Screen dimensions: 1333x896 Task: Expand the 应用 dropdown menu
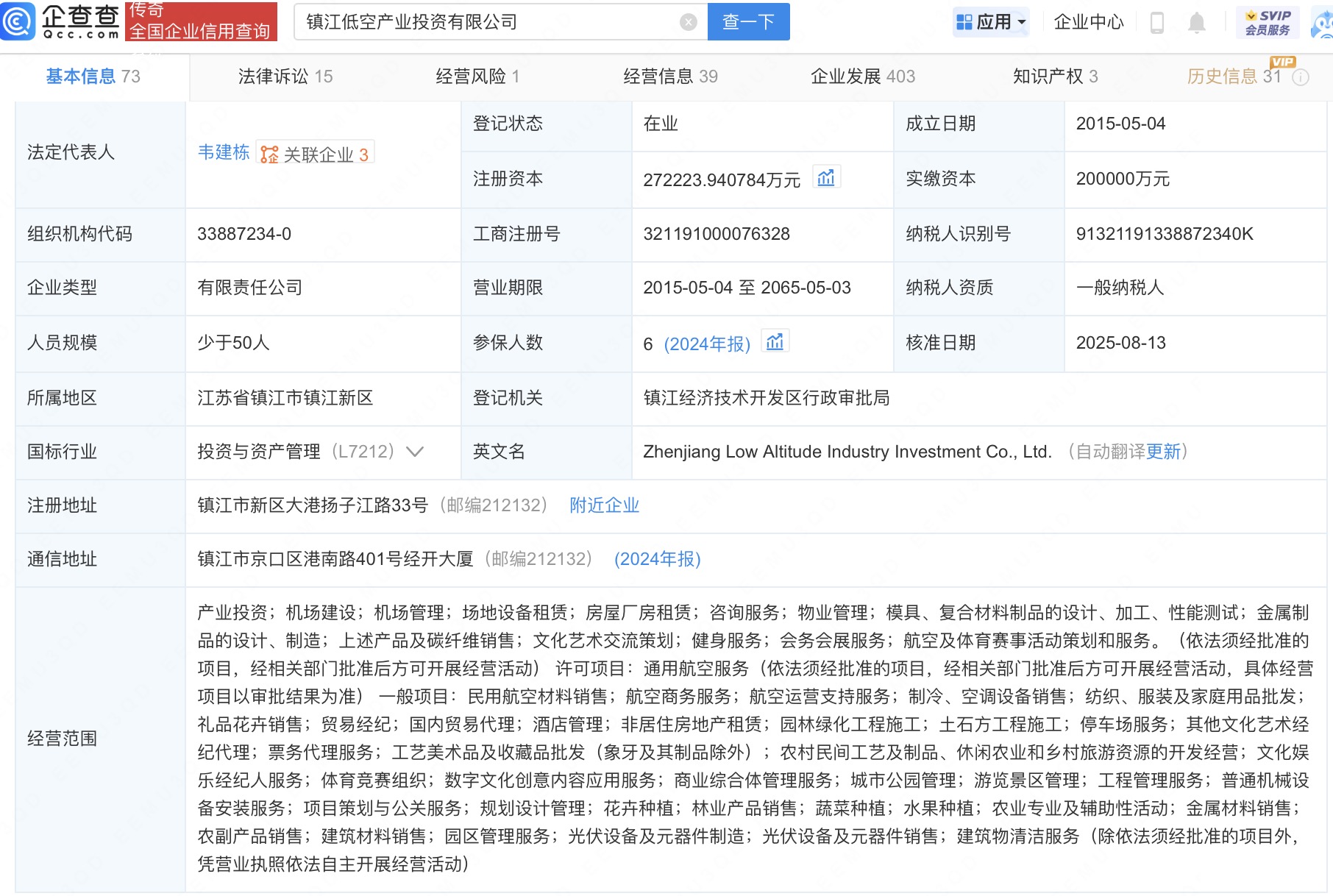click(990, 22)
